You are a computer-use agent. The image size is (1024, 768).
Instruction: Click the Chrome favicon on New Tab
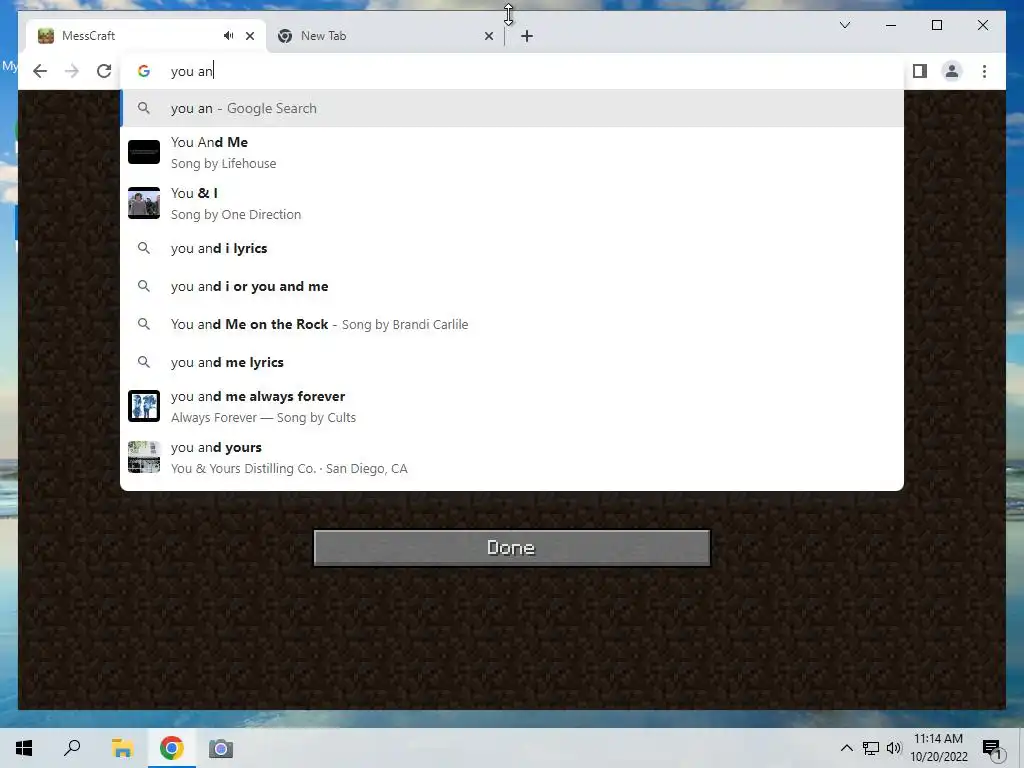pyautogui.click(x=285, y=36)
